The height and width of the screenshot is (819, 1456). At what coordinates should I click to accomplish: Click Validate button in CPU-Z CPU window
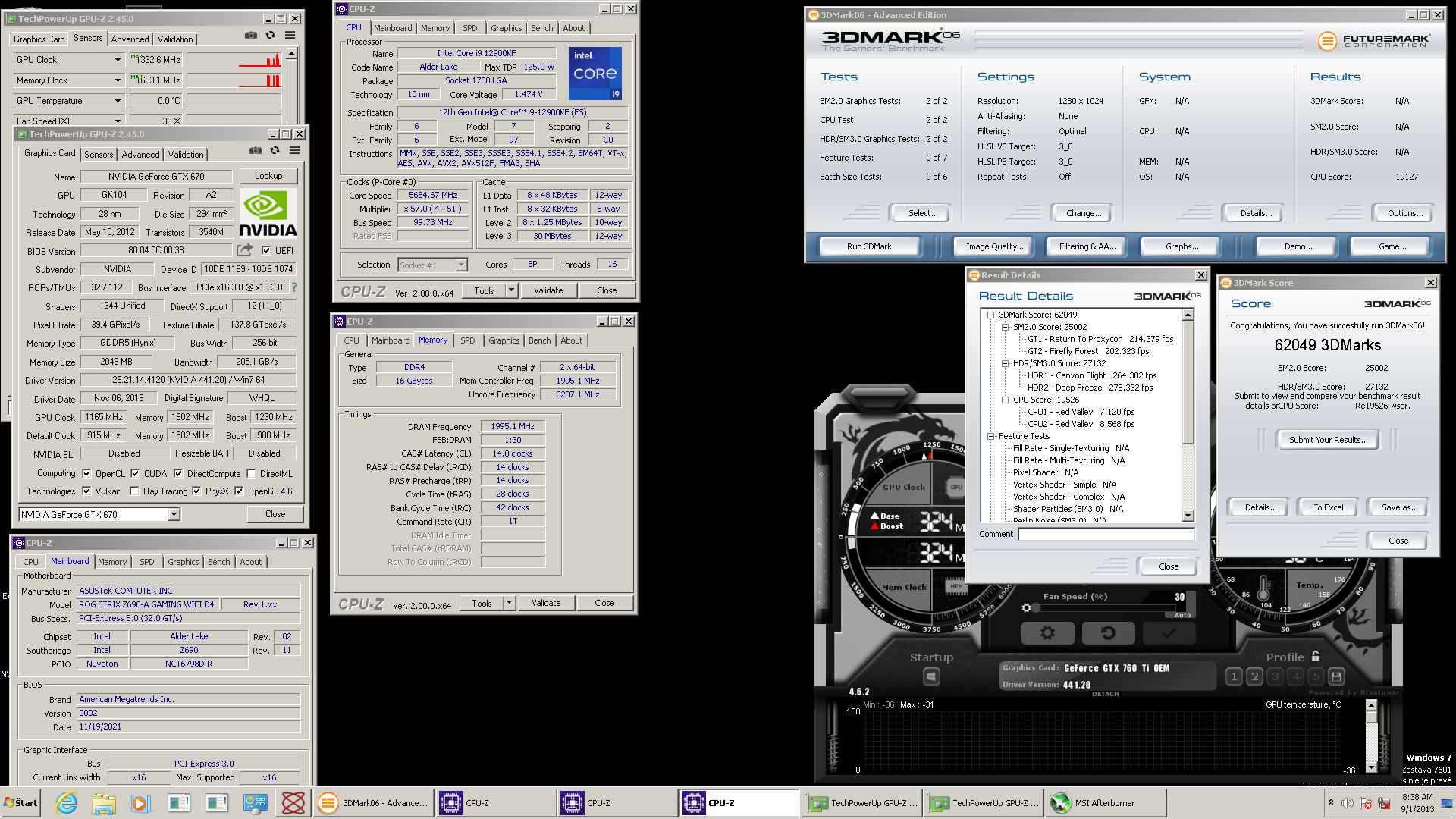(x=548, y=290)
